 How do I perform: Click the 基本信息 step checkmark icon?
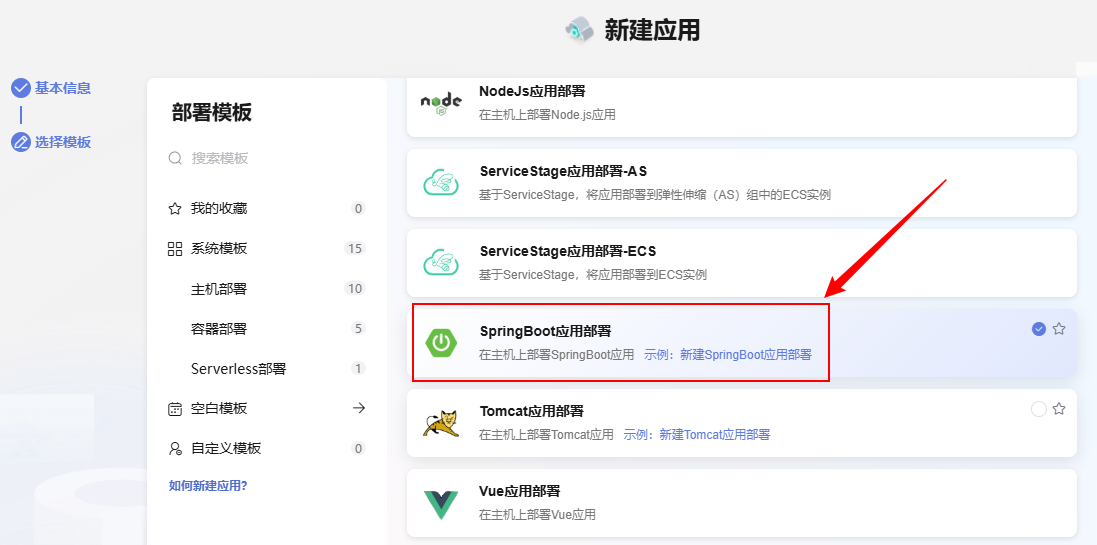click(21, 88)
